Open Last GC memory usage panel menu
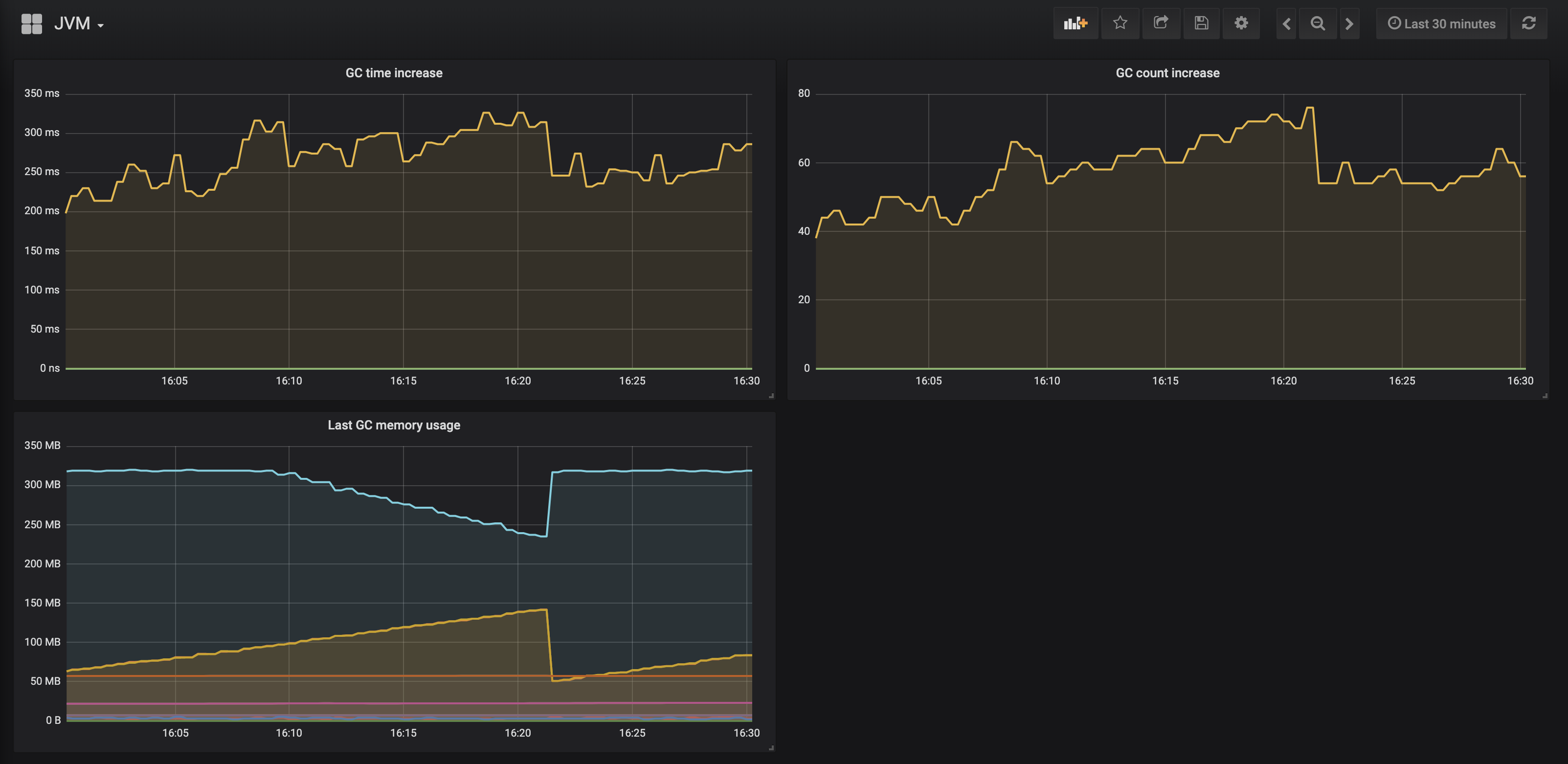 [394, 425]
